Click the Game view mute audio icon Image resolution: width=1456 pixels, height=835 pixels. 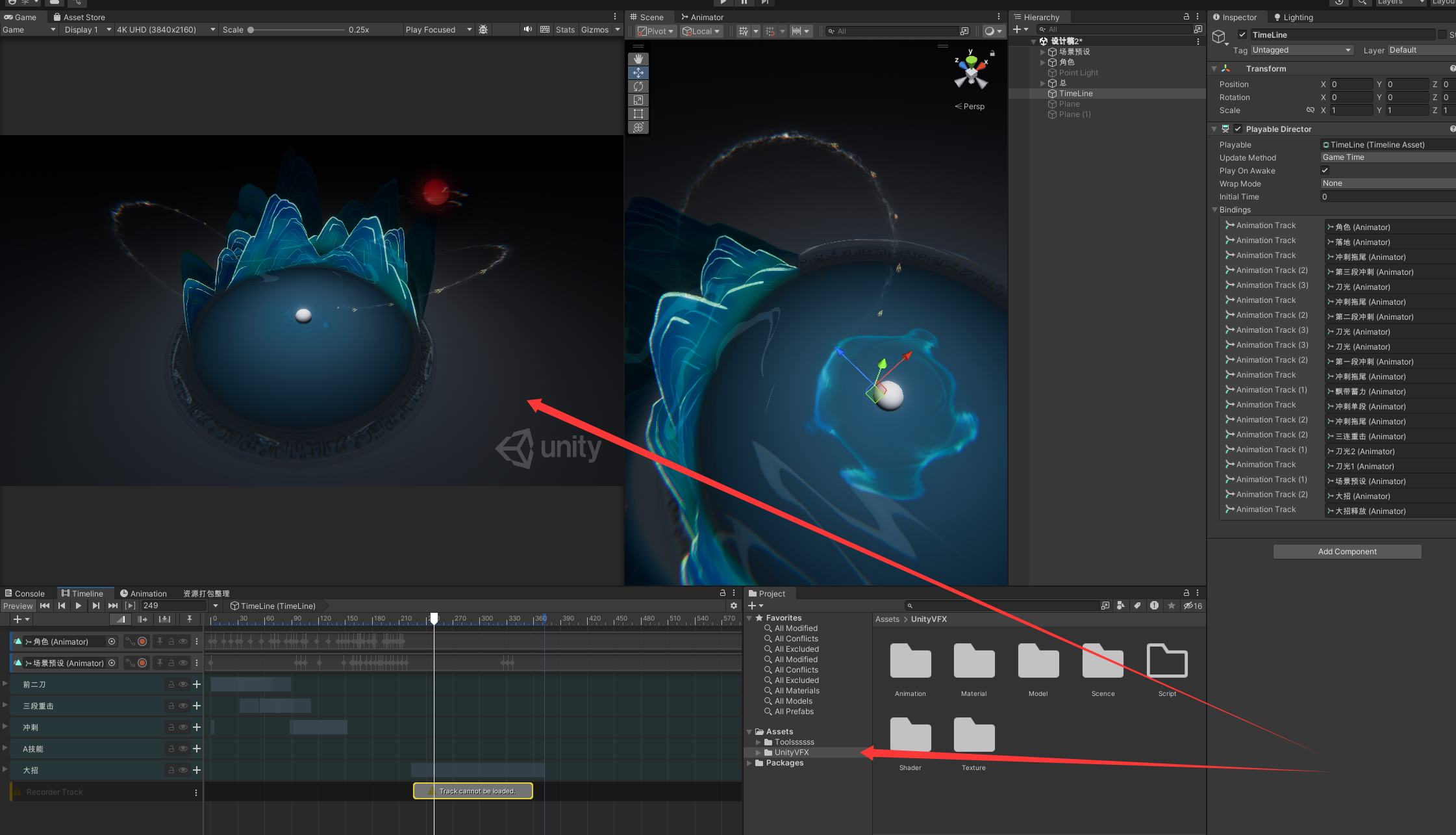coord(527,29)
